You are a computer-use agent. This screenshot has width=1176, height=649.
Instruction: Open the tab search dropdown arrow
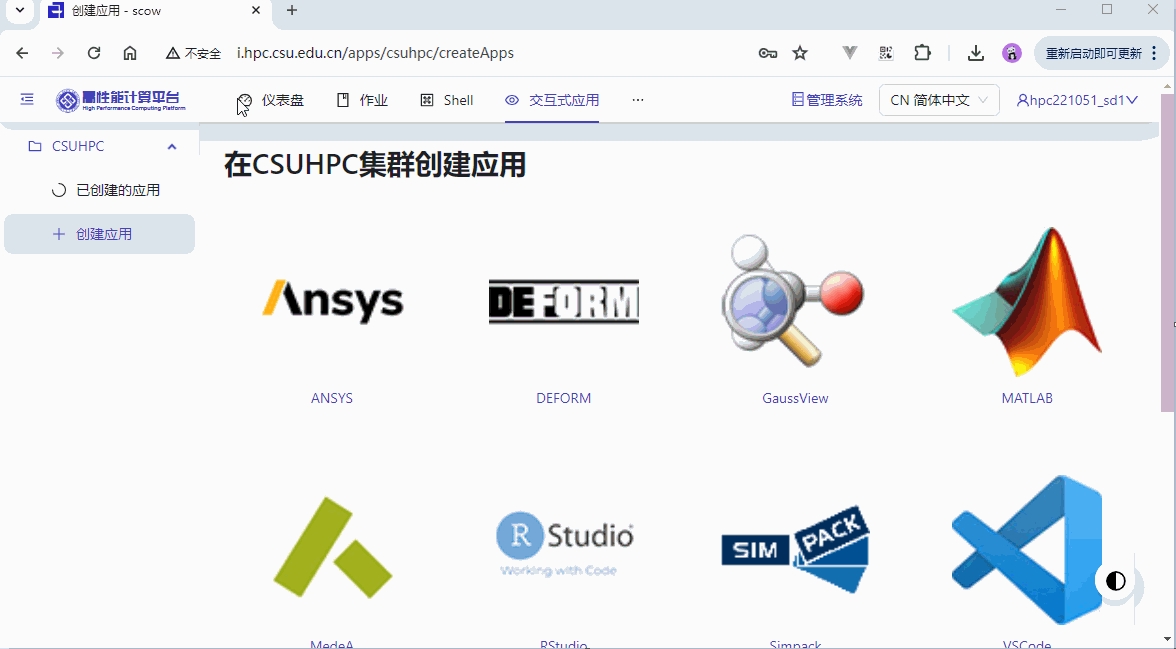(x=20, y=11)
